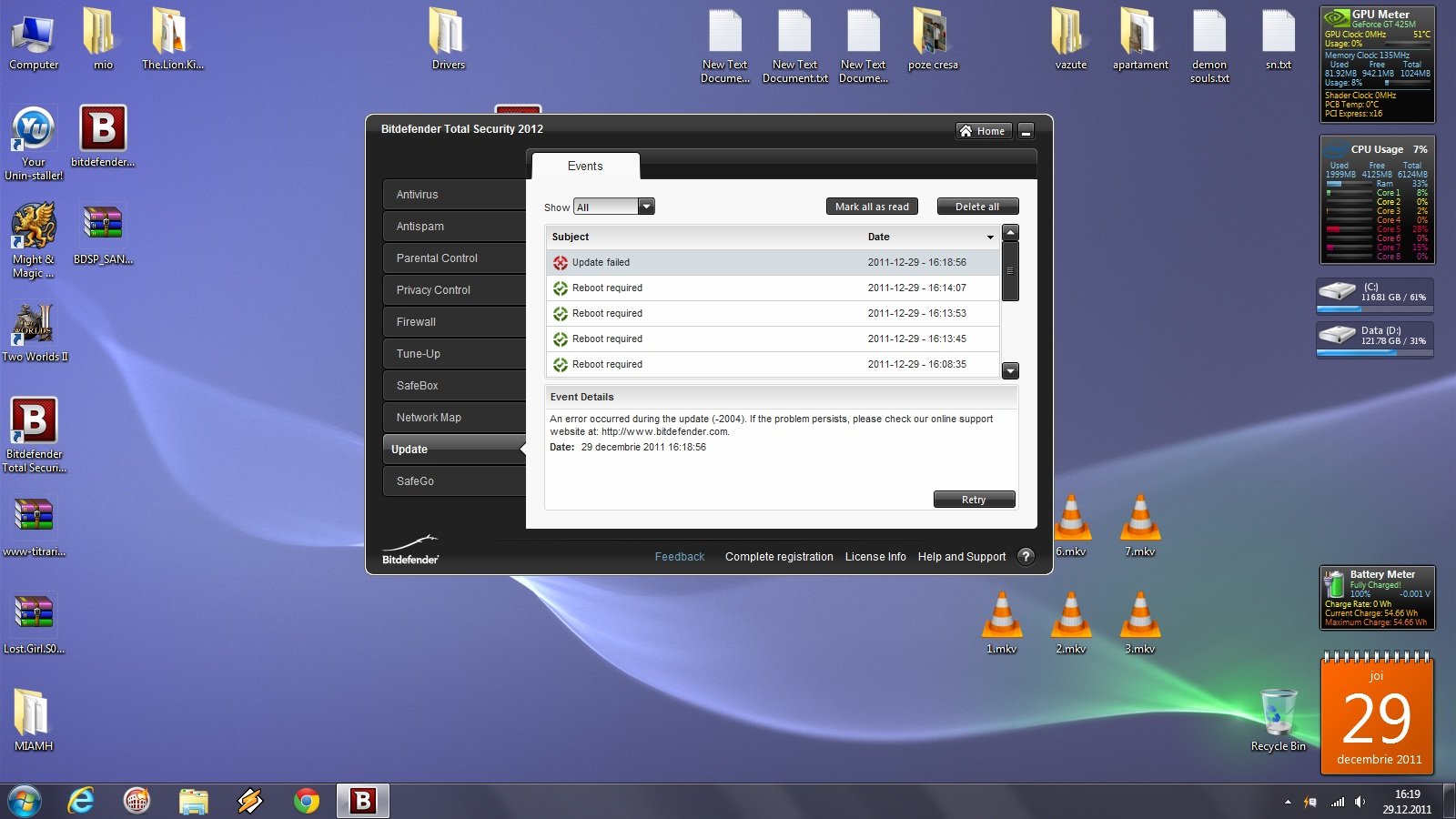Click the volume speaker tray icon

click(1360, 802)
